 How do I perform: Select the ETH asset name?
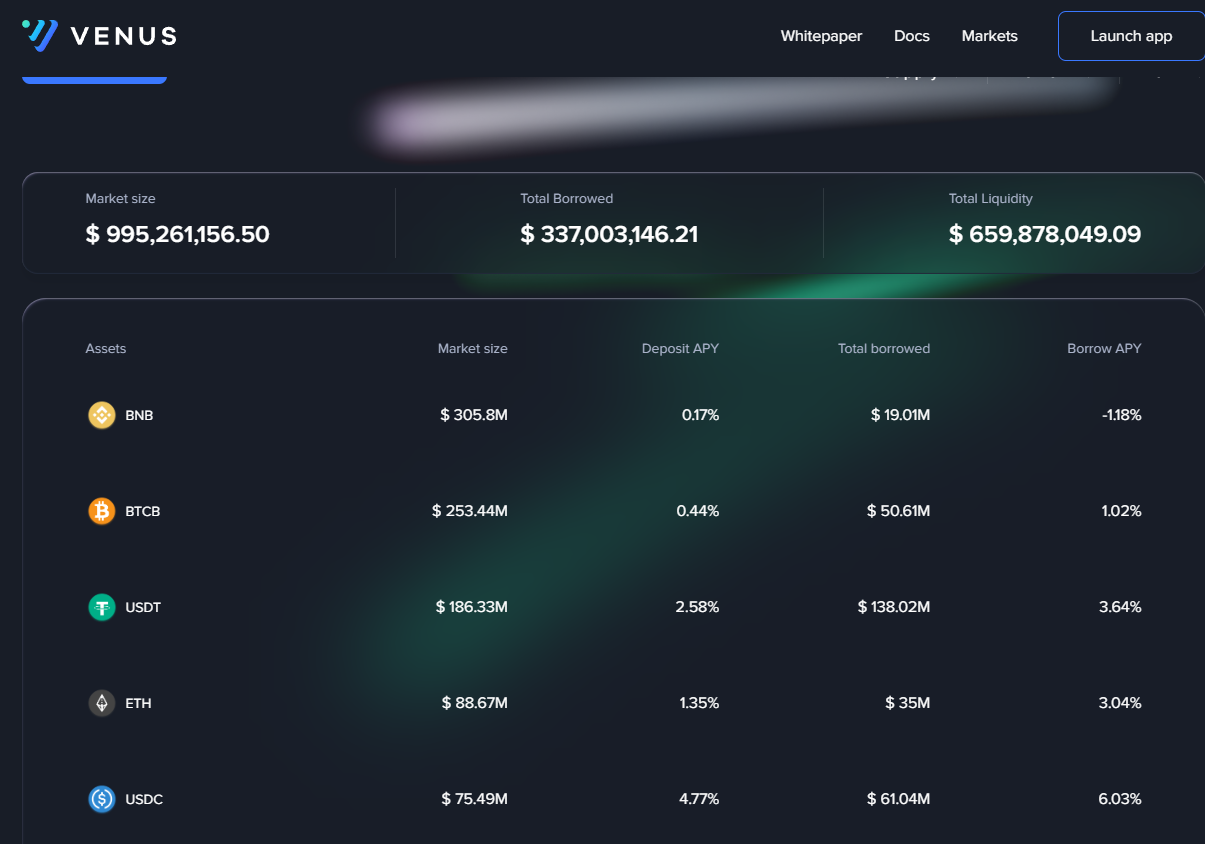pyautogui.click(x=138, y=703)
